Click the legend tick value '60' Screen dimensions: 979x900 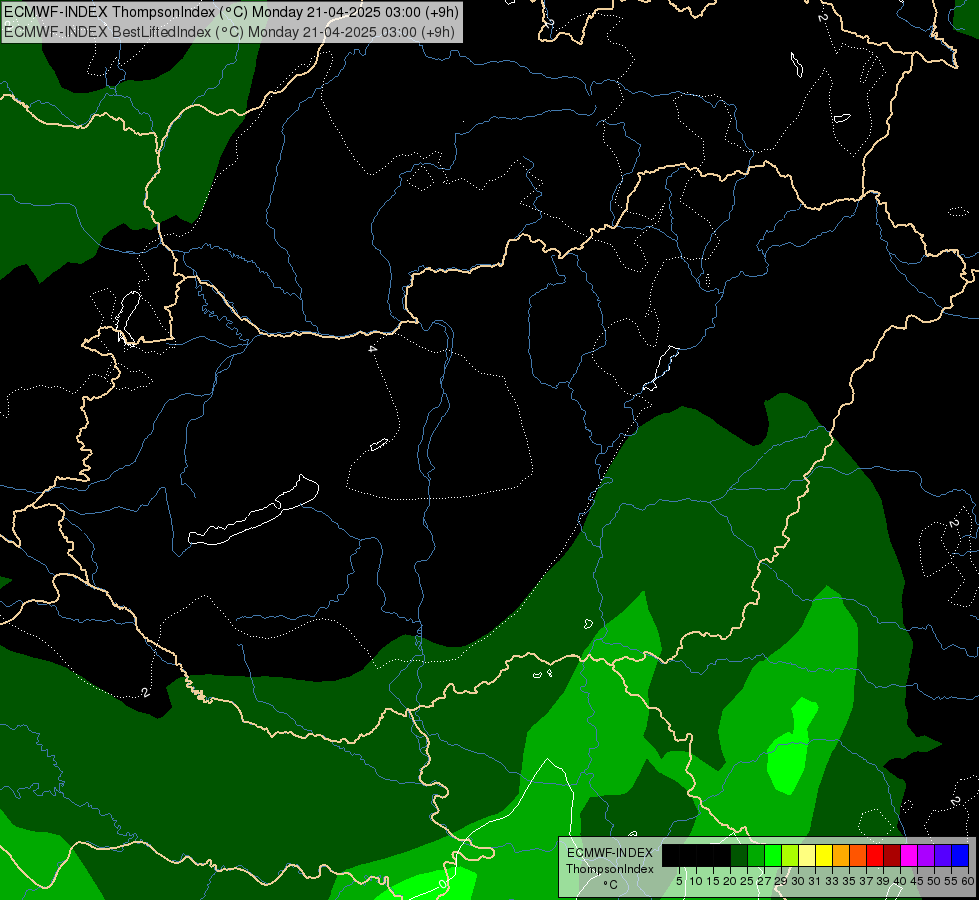968,881
